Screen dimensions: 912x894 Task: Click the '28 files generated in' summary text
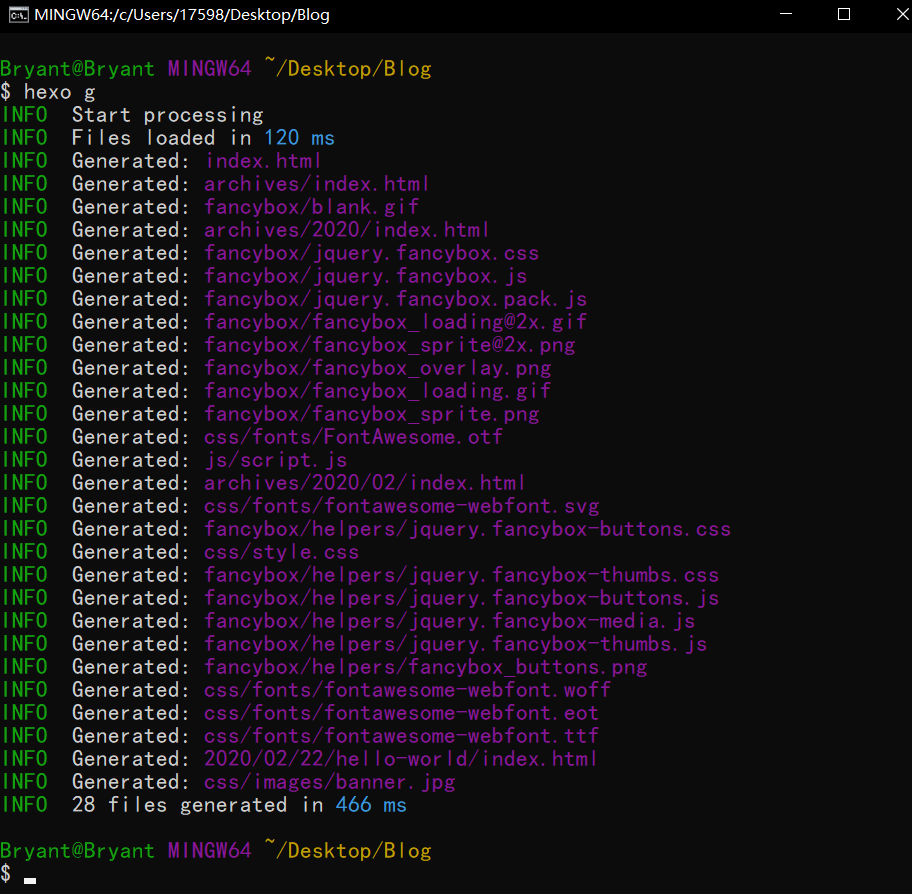point(197,805)
